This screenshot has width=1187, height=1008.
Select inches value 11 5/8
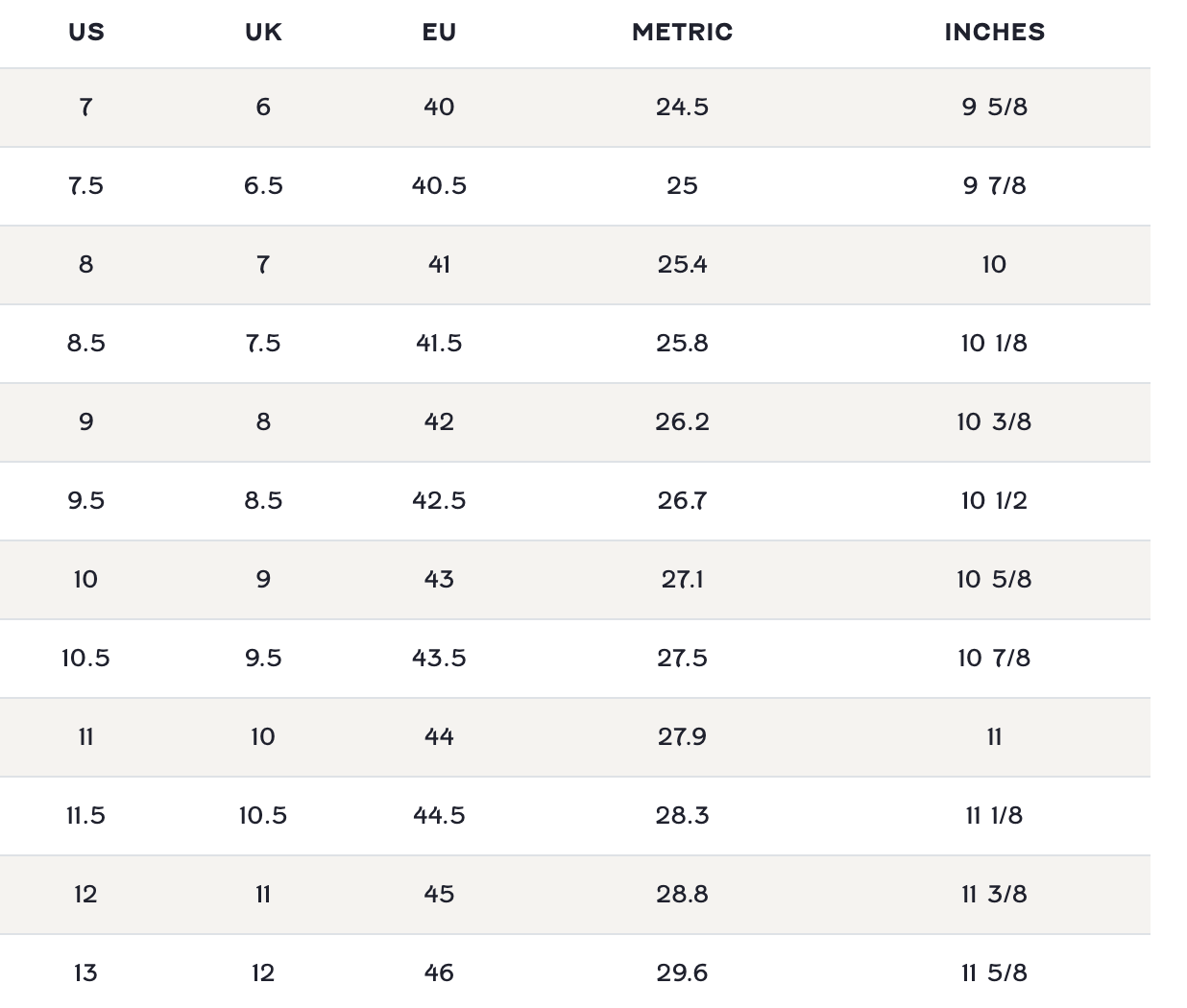[x=994, y=972]
